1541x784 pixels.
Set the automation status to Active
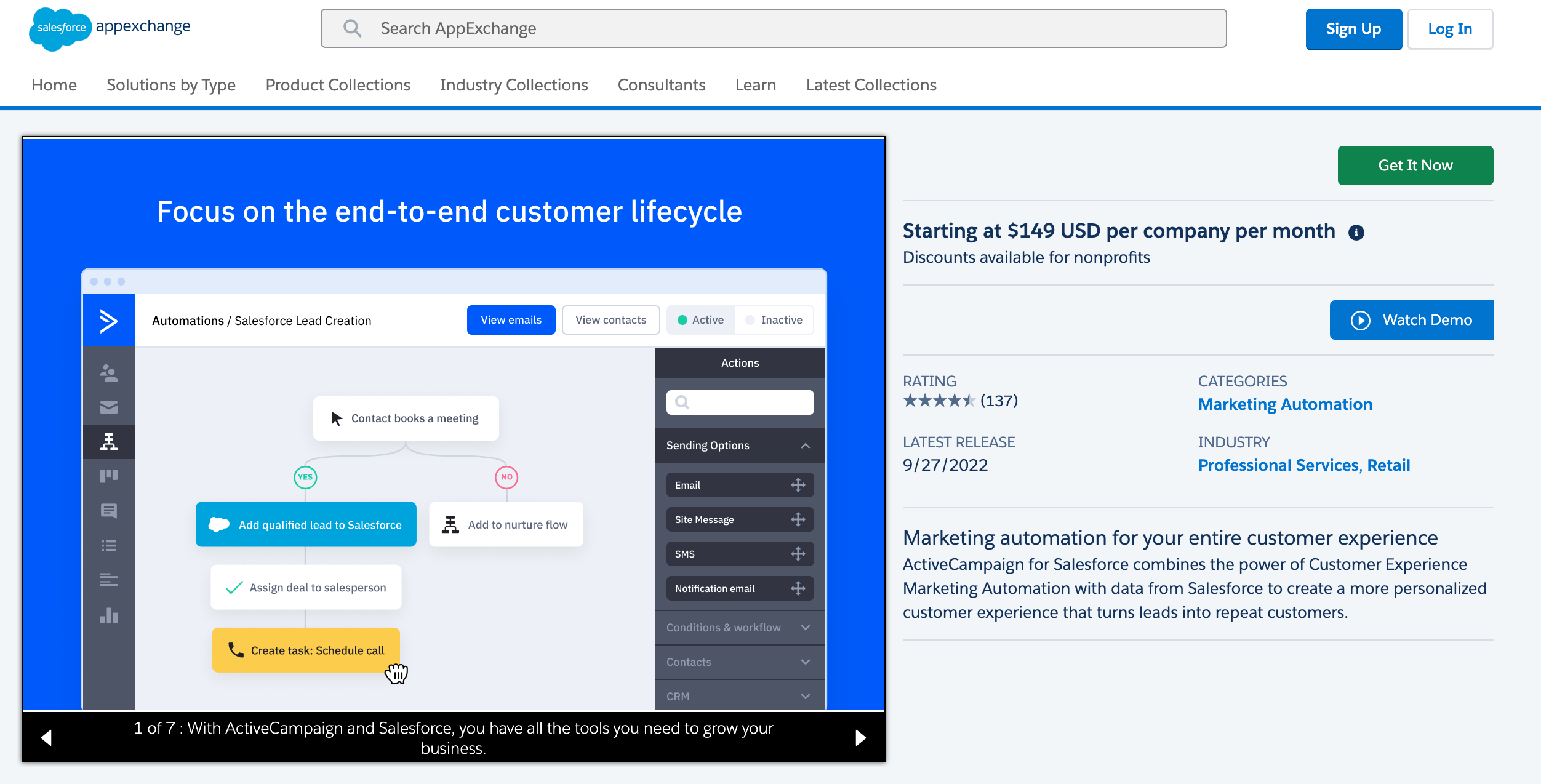[x=701, y=320]
